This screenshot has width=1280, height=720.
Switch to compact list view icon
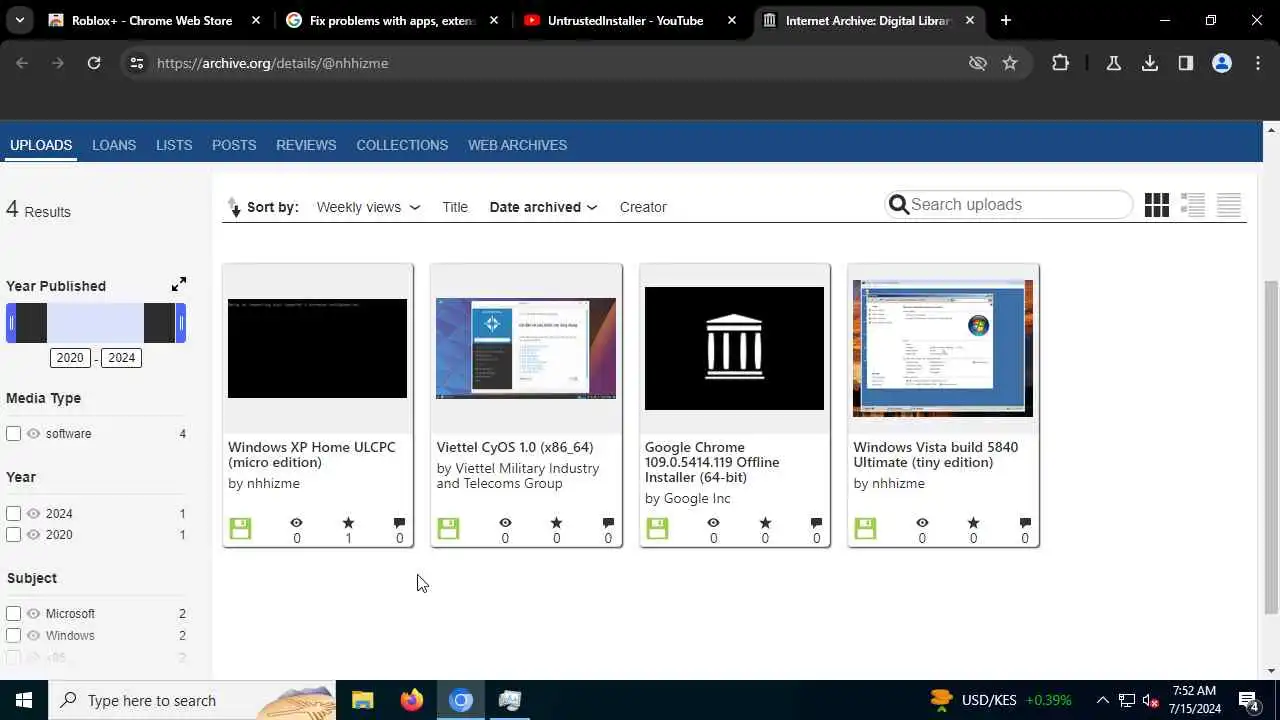coord(1229,205)
